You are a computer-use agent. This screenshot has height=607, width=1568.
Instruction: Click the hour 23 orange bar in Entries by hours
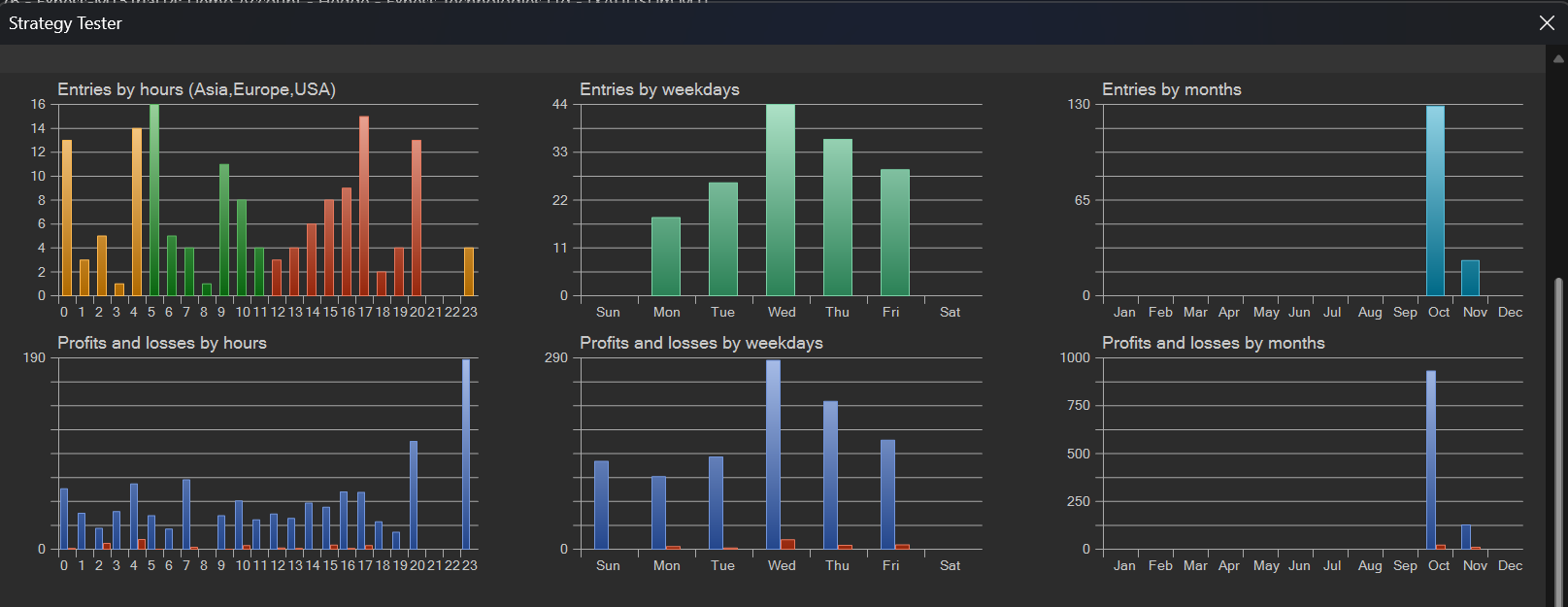pos(469,272)
